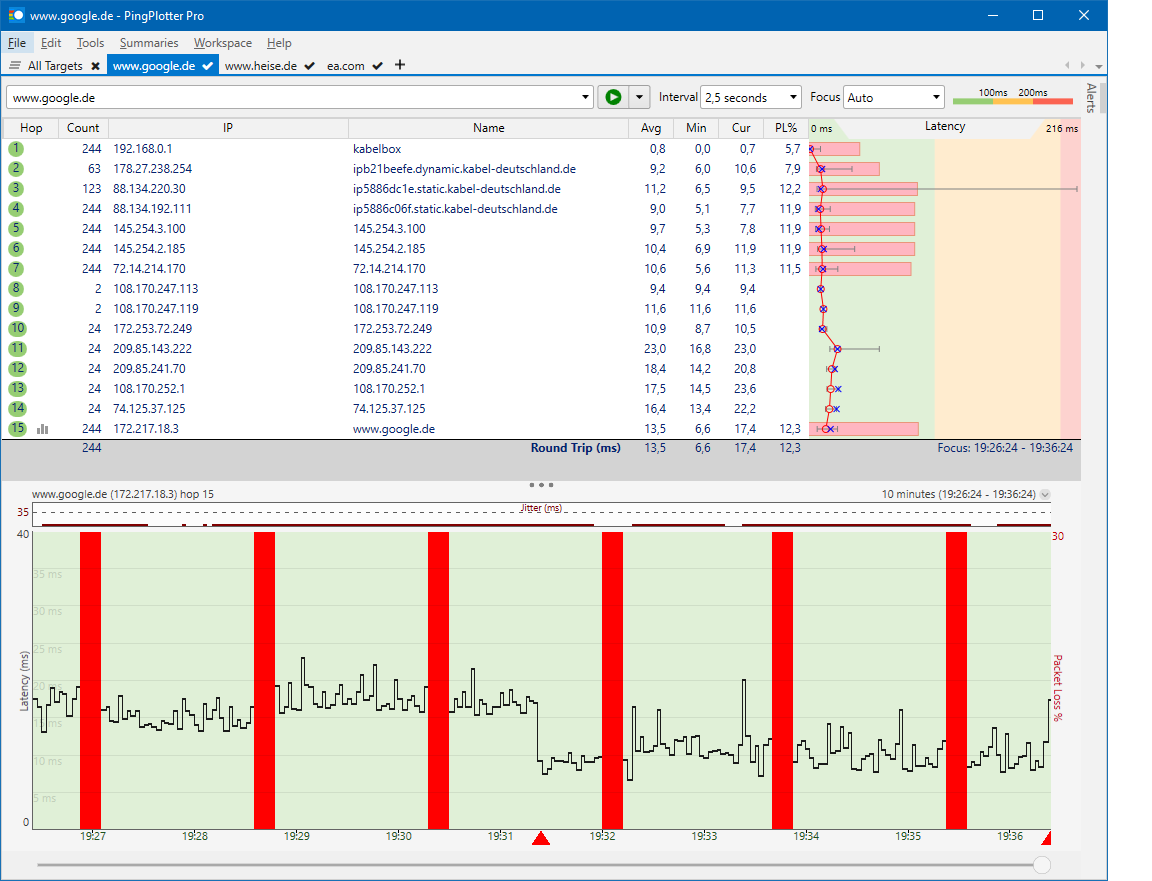The image size is (1152, 881).
Task: Open the trace options arrow beside play button
Action: pyautogui.click(x=639, y=97)
